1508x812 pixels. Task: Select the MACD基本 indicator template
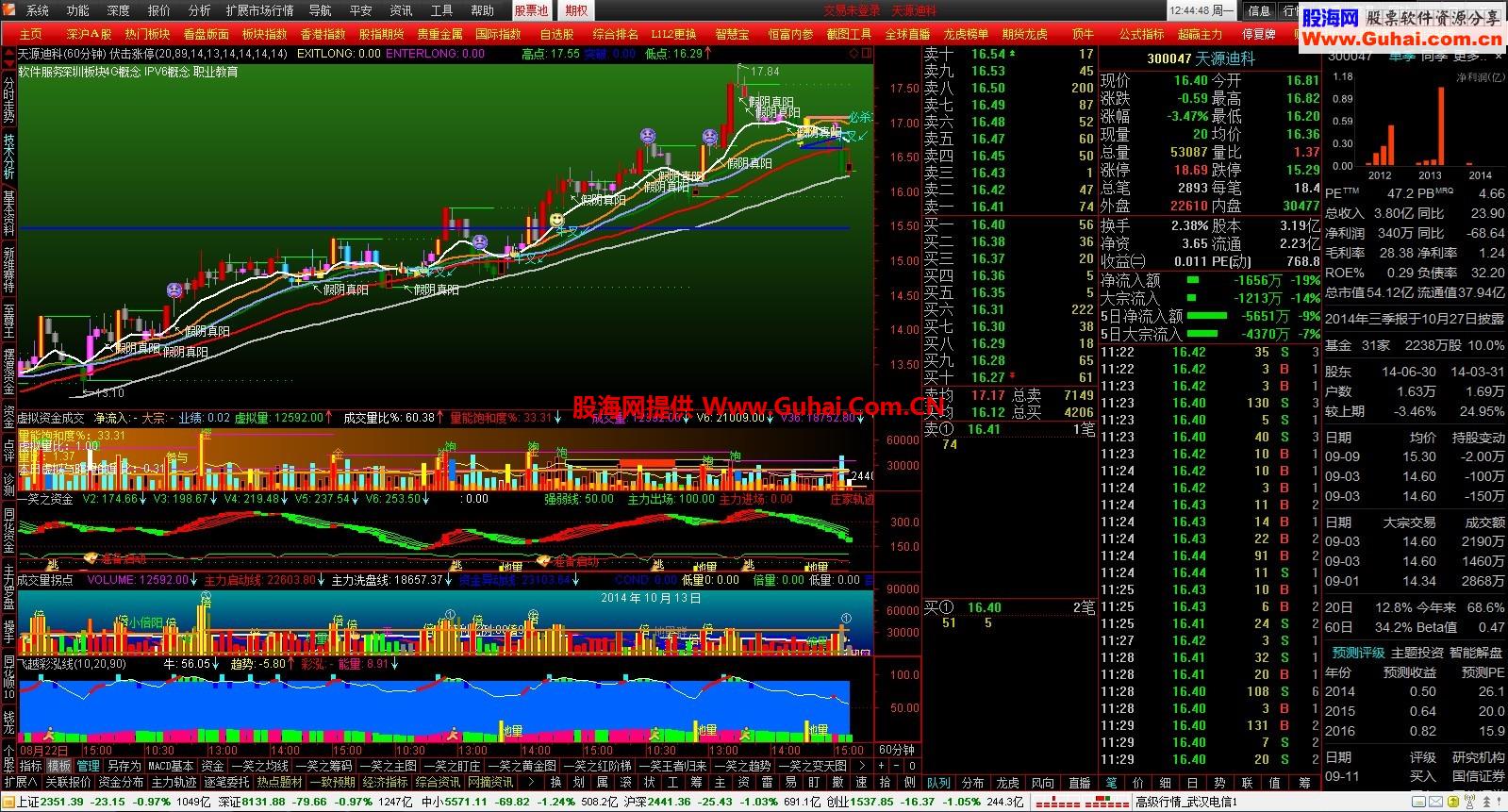pos(171,766)
